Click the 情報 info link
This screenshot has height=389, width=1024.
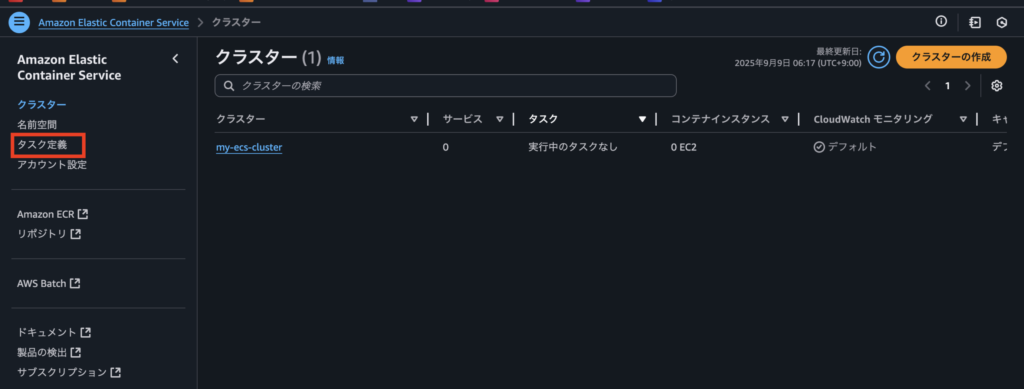tap(336, 60)
